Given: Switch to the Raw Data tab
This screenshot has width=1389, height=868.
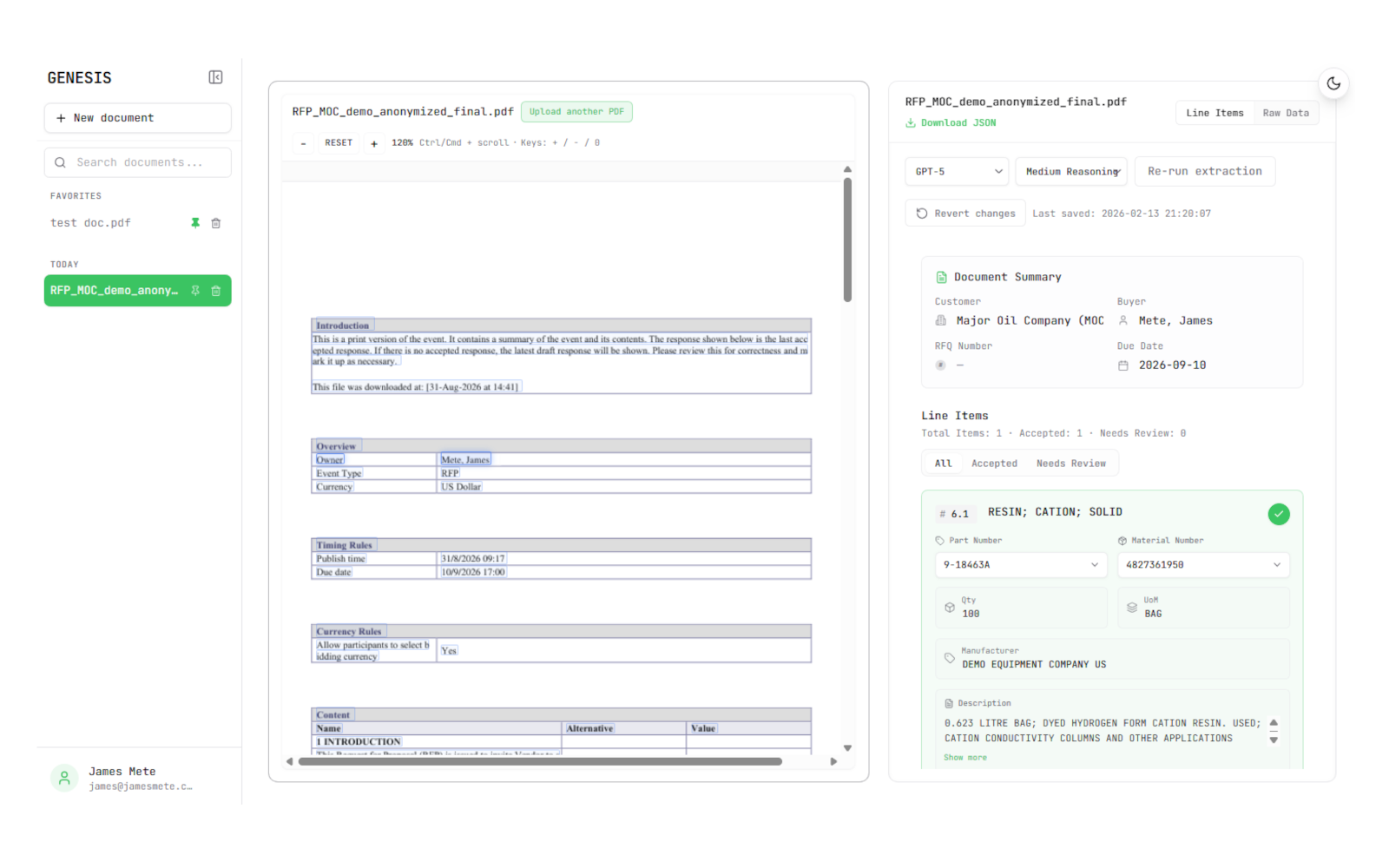Looking at the screenshot, I should [x=1286, y=112].
